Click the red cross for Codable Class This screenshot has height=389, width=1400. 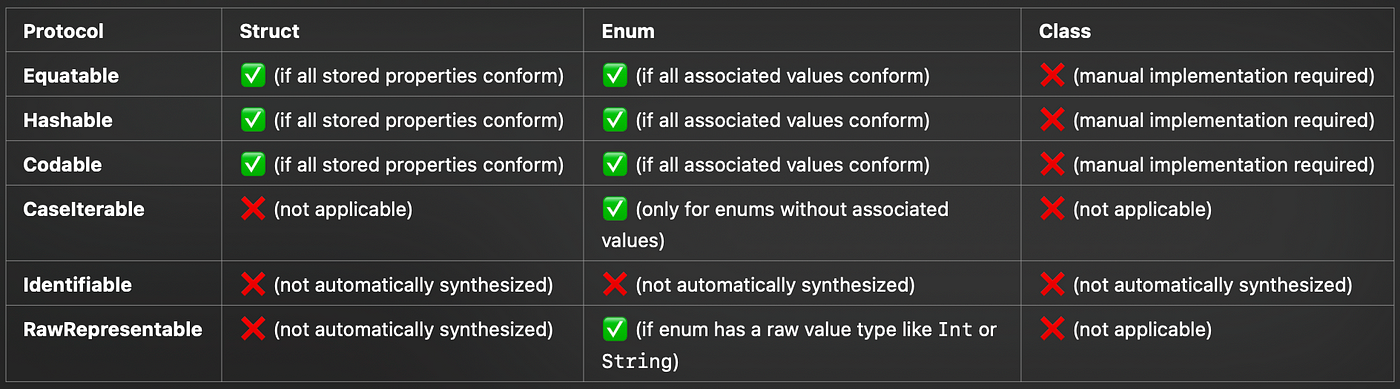[x=1052, y=164]
